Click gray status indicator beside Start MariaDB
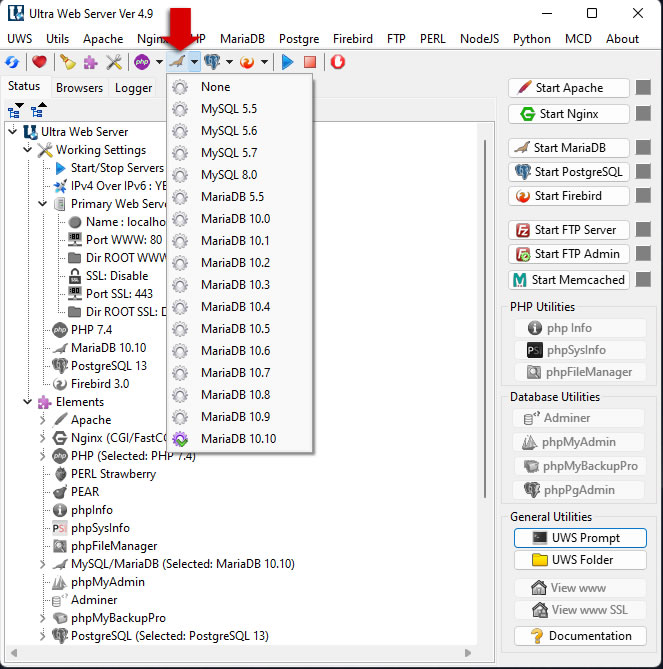Image resolution: width=663 pixels, height=669 pixels. pyautogui.click(x=643, y=148)
